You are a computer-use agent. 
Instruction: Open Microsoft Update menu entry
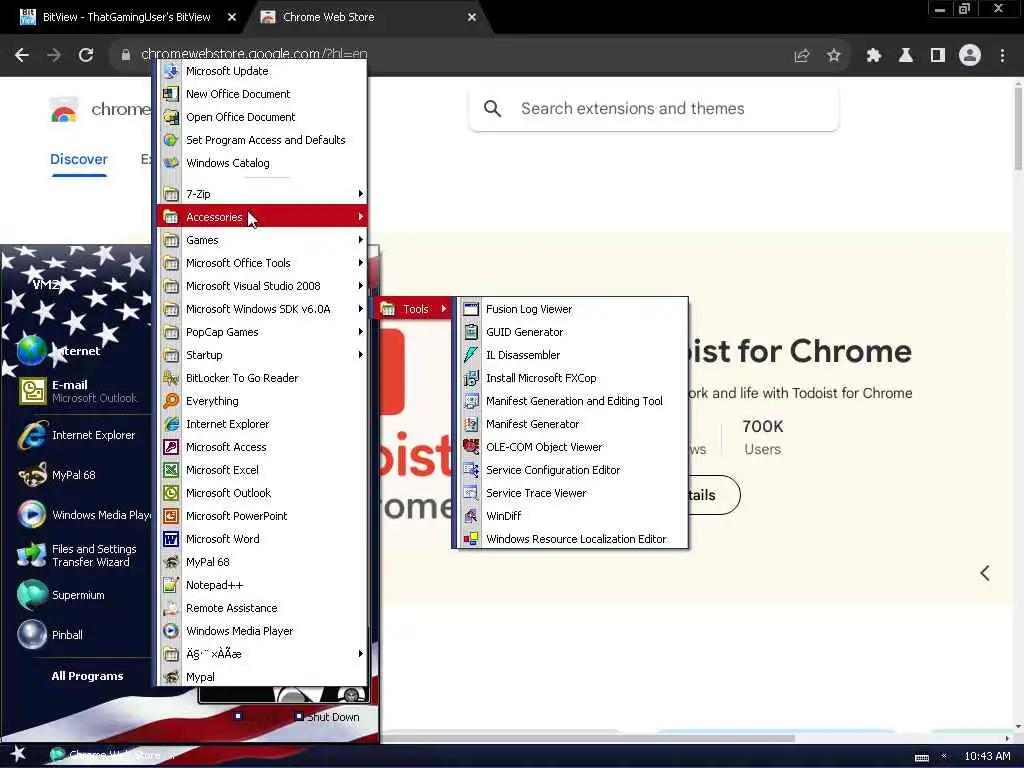[x=262, y=71]
